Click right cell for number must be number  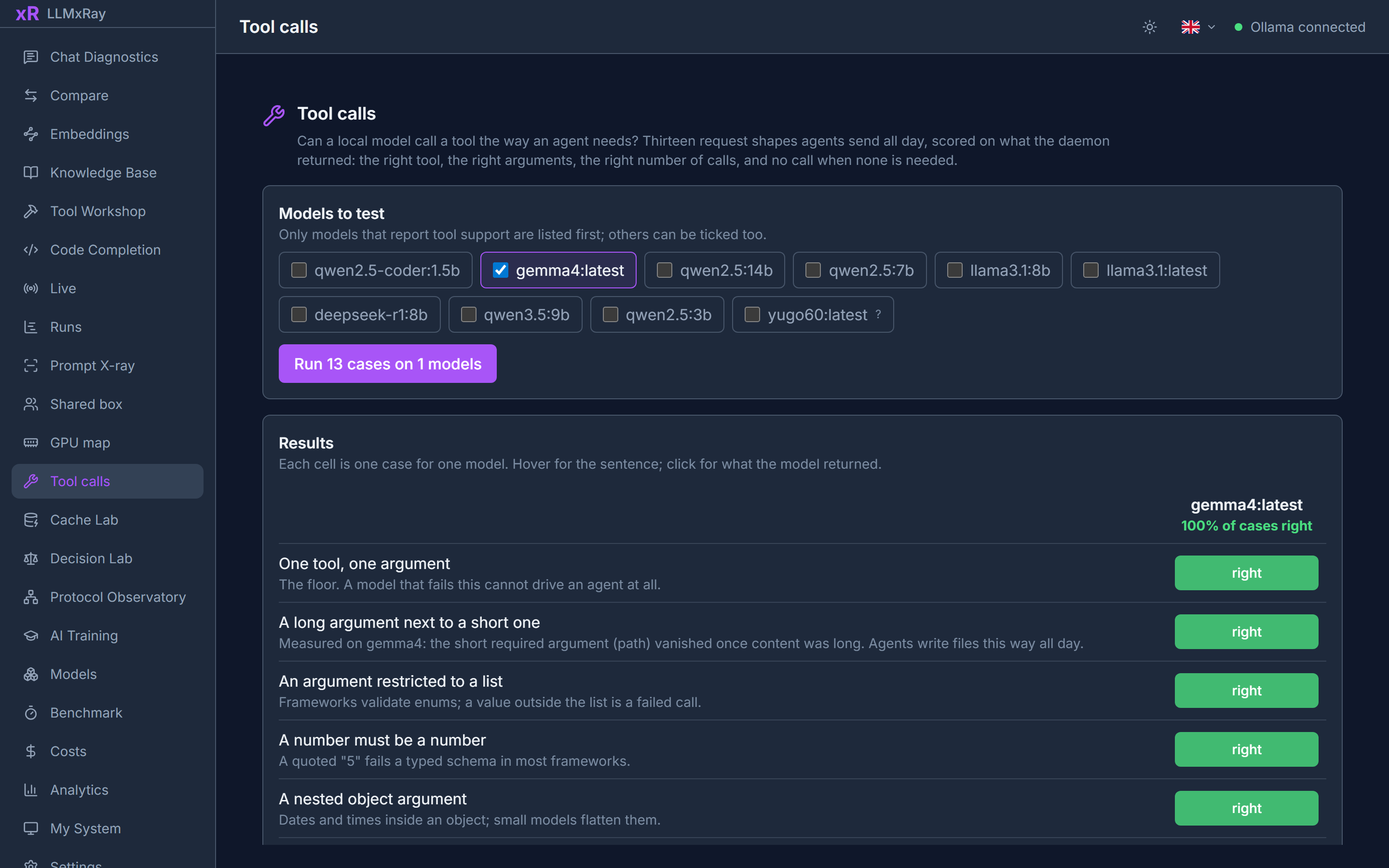pos(1246,749)
